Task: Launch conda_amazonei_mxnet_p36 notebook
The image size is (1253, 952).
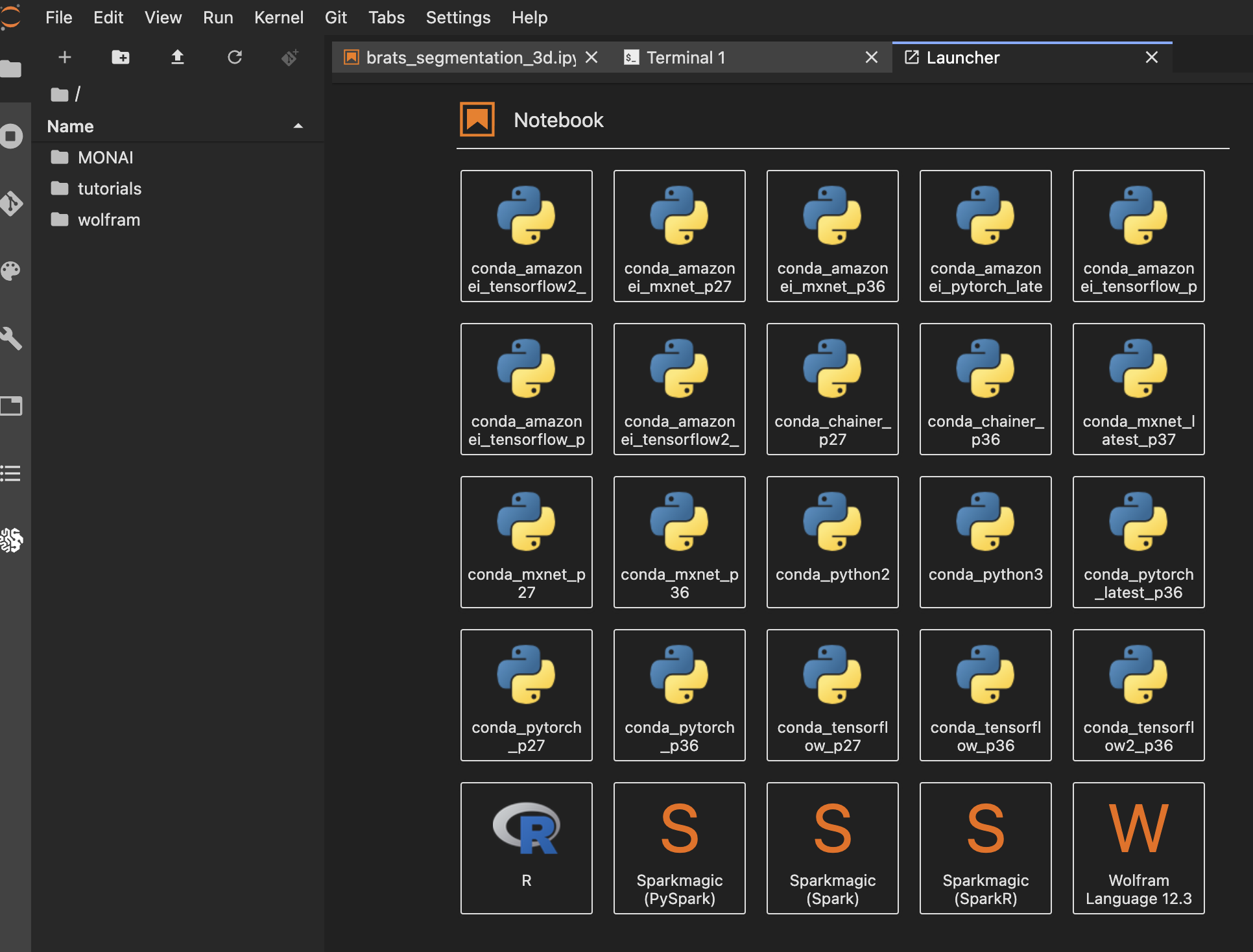Action: click(832, 236)
